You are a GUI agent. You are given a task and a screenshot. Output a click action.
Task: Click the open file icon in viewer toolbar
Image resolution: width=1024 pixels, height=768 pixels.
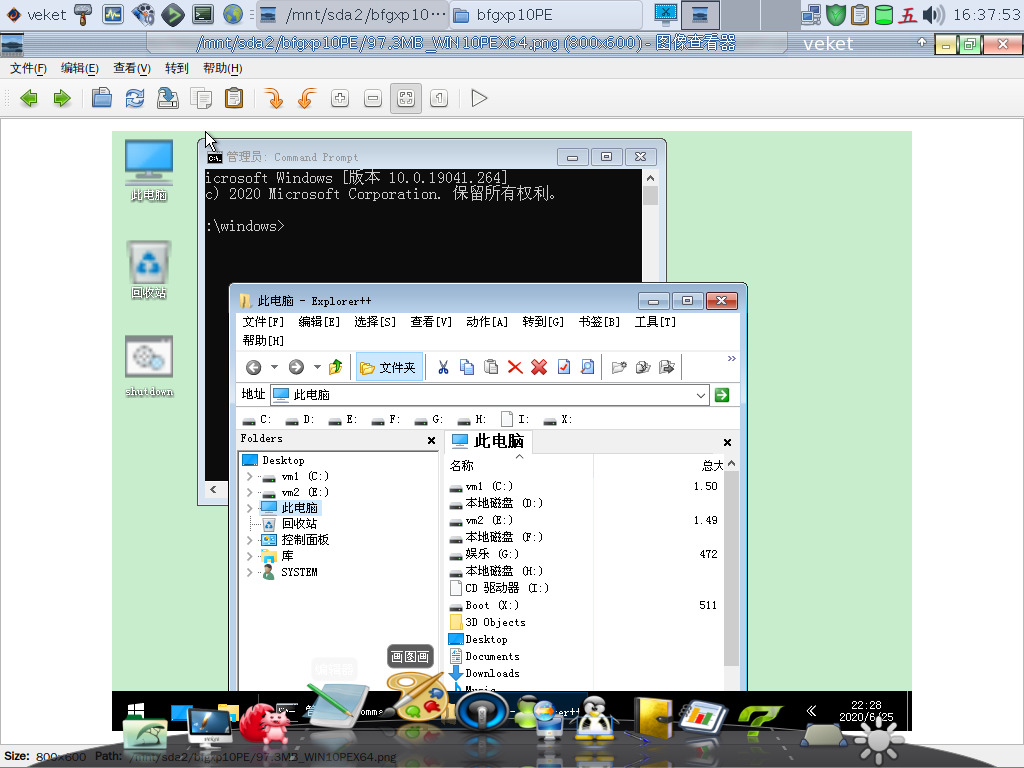pyautogui.click(x=102, y=99)
